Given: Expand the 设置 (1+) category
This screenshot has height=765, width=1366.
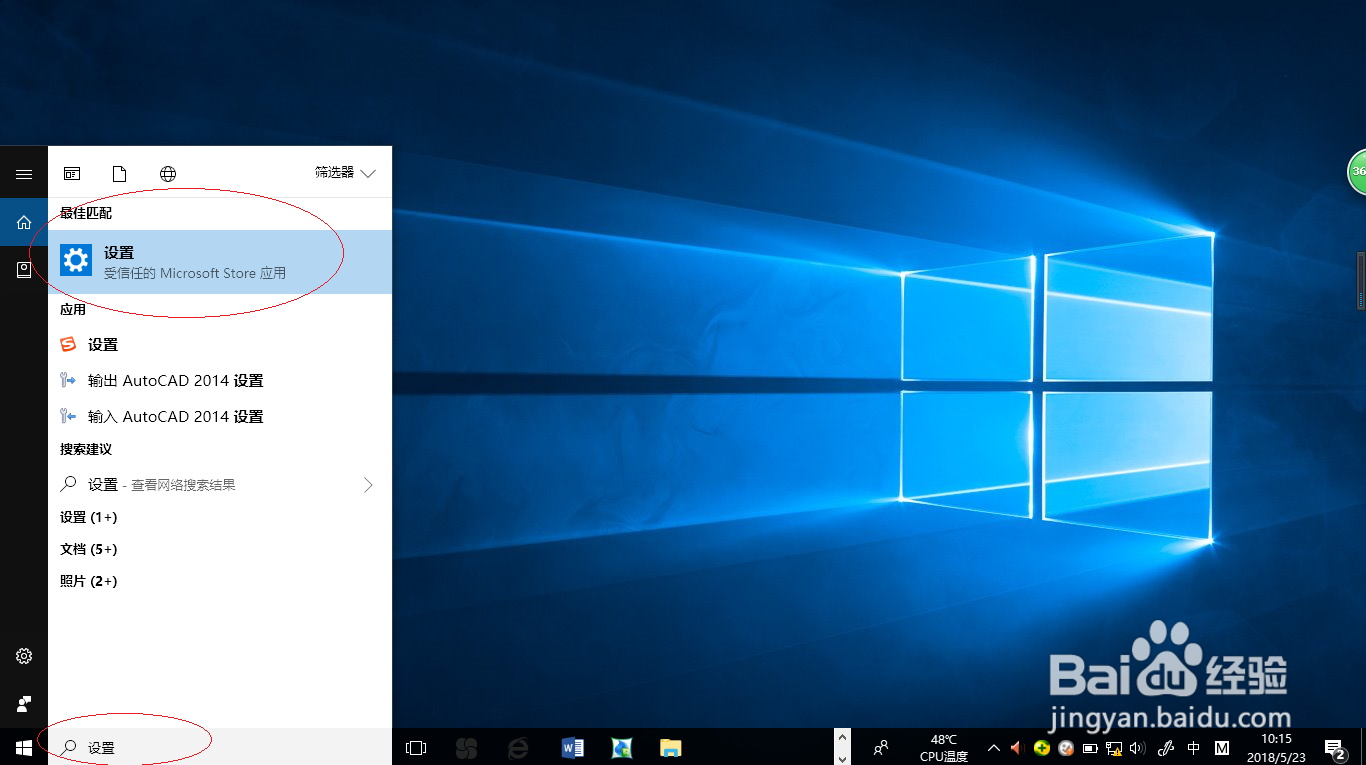Looking at the screenshot, I should pos(88,517).
